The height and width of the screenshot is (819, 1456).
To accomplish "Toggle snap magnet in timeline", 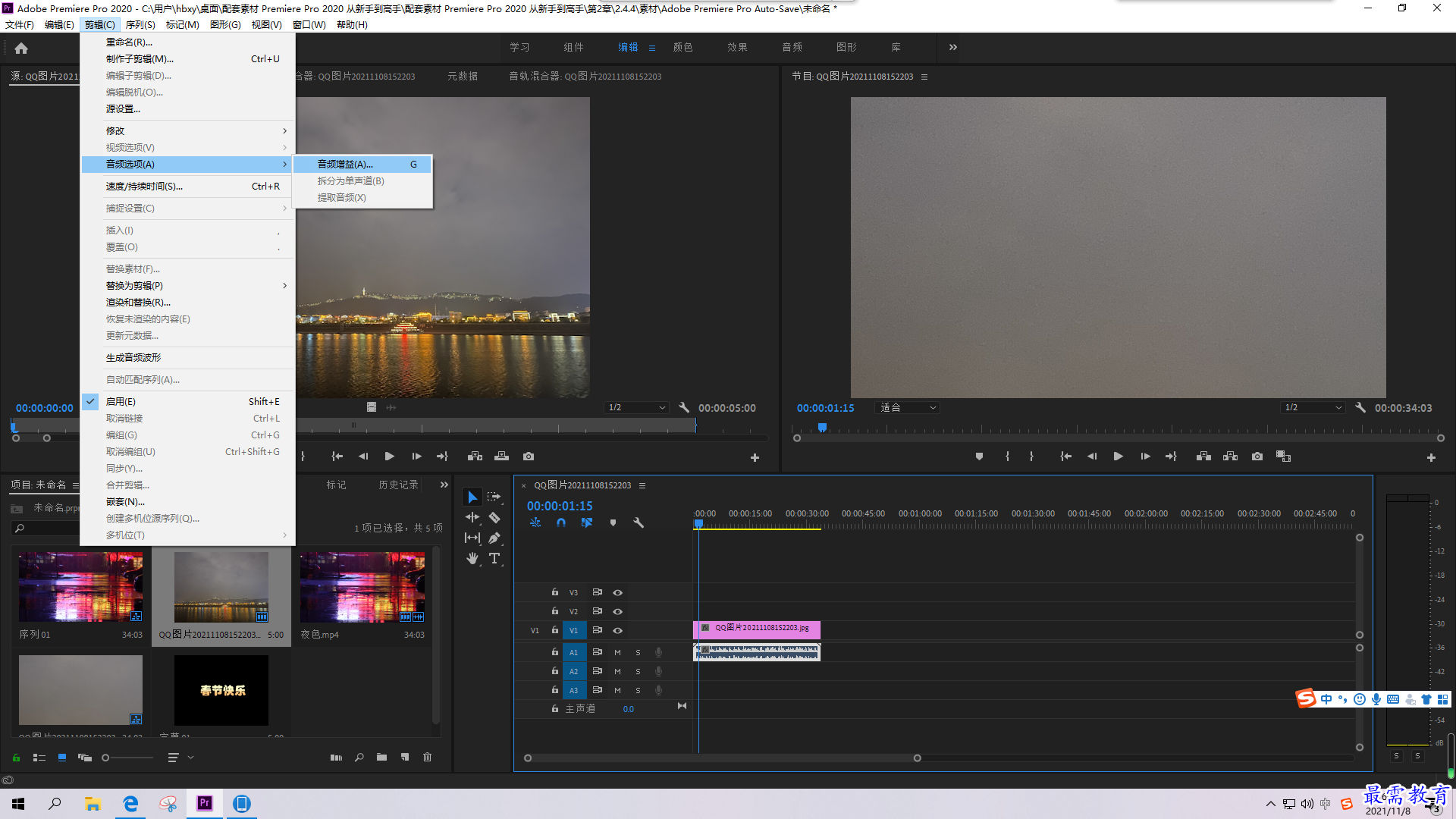I will point(561,522).
